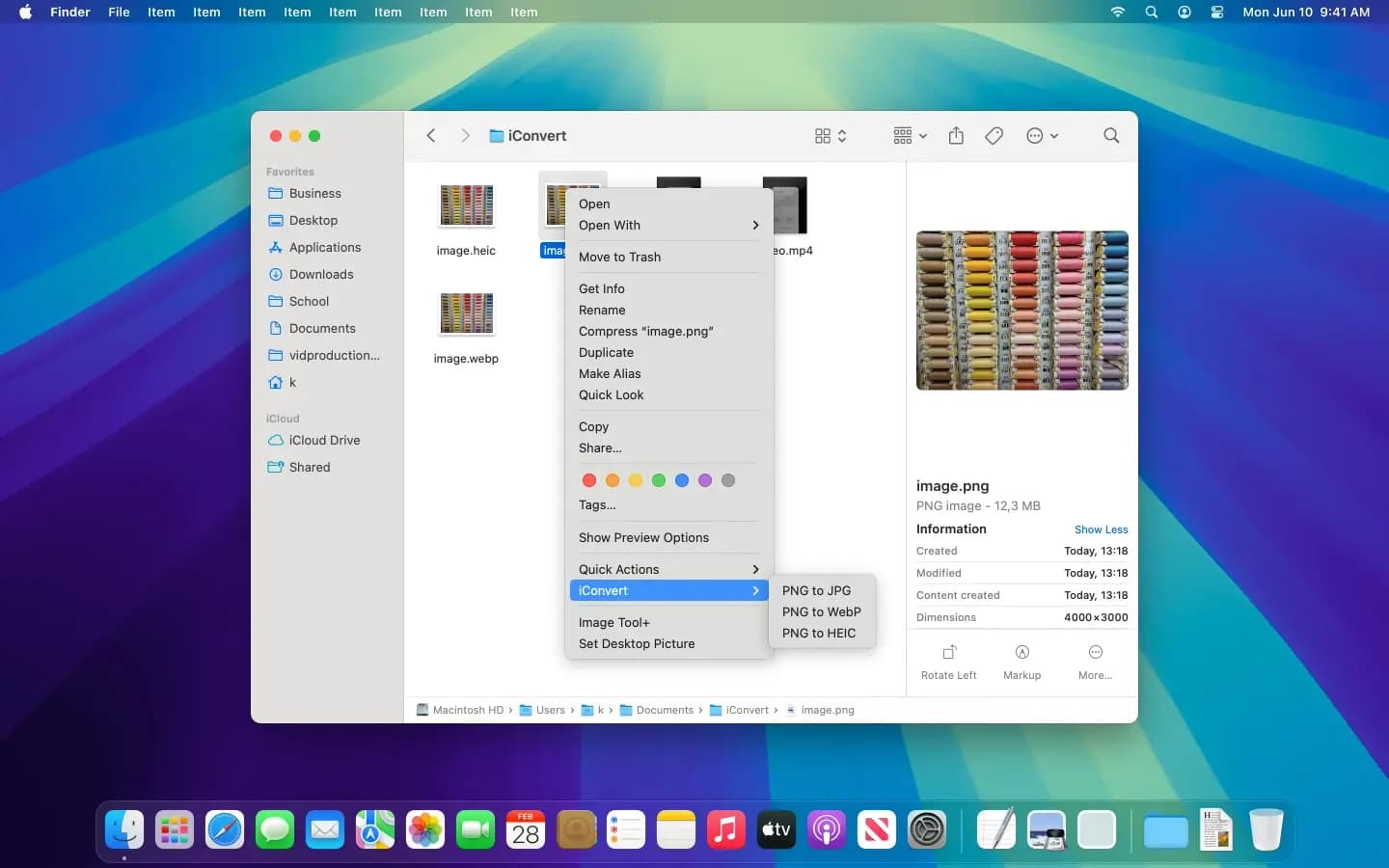The image size is (1389, 868).
Task: Choose Copy in the context menu
Action: pos(668,427)
